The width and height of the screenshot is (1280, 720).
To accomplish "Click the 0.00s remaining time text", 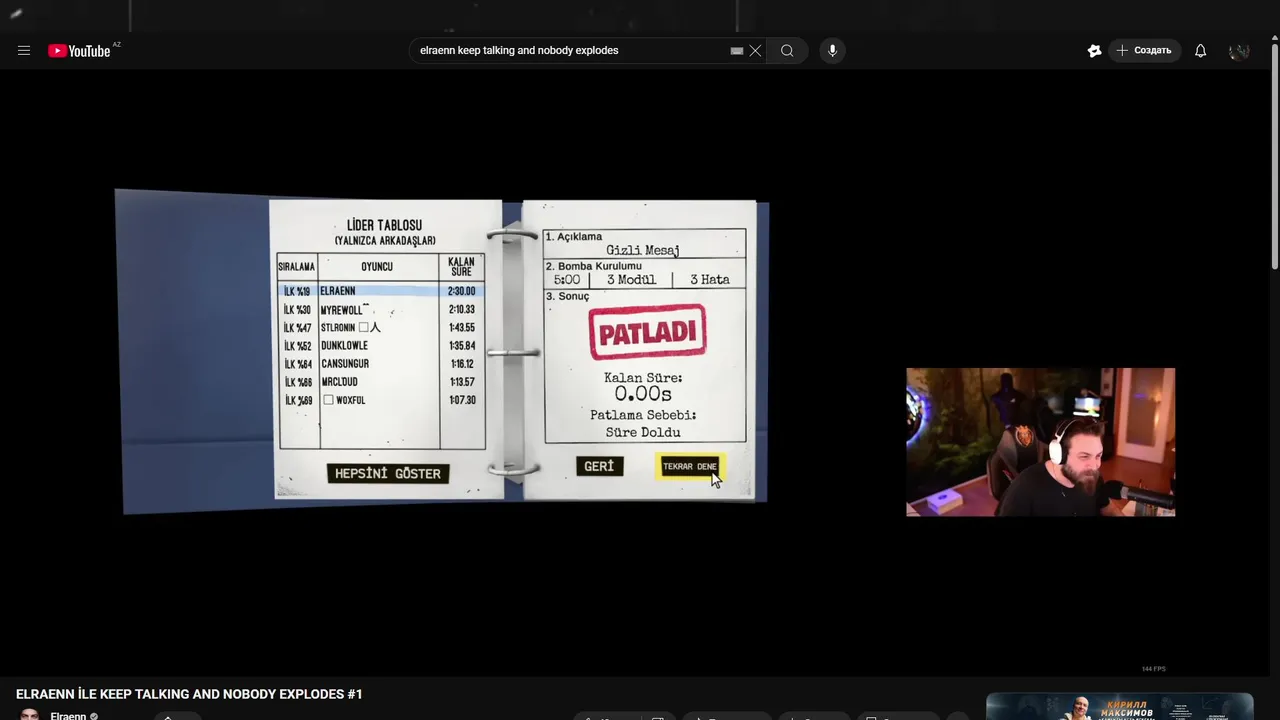I will (643, 394).
